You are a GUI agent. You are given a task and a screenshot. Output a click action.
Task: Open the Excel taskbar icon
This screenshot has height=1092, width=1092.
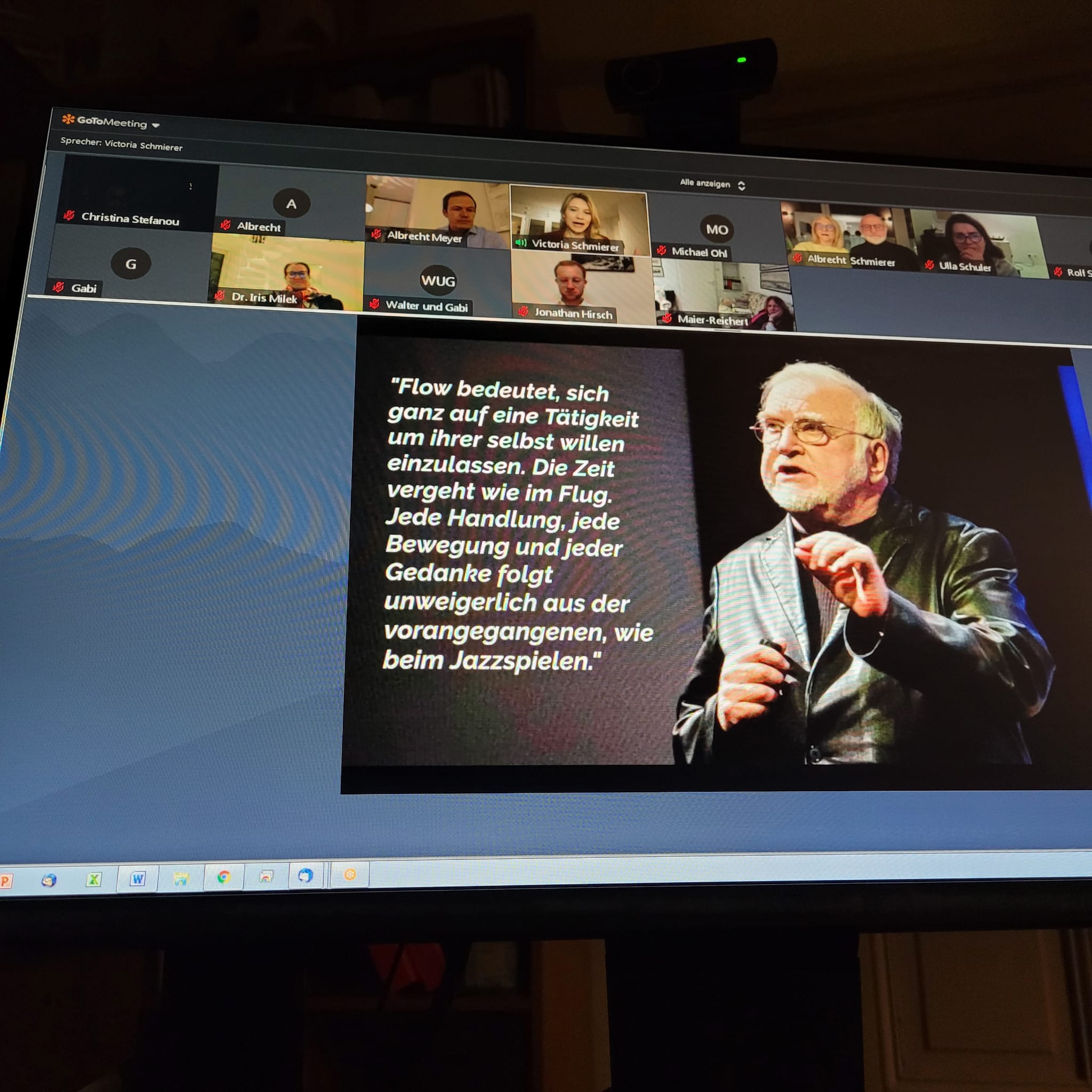(x=94, y=879)
